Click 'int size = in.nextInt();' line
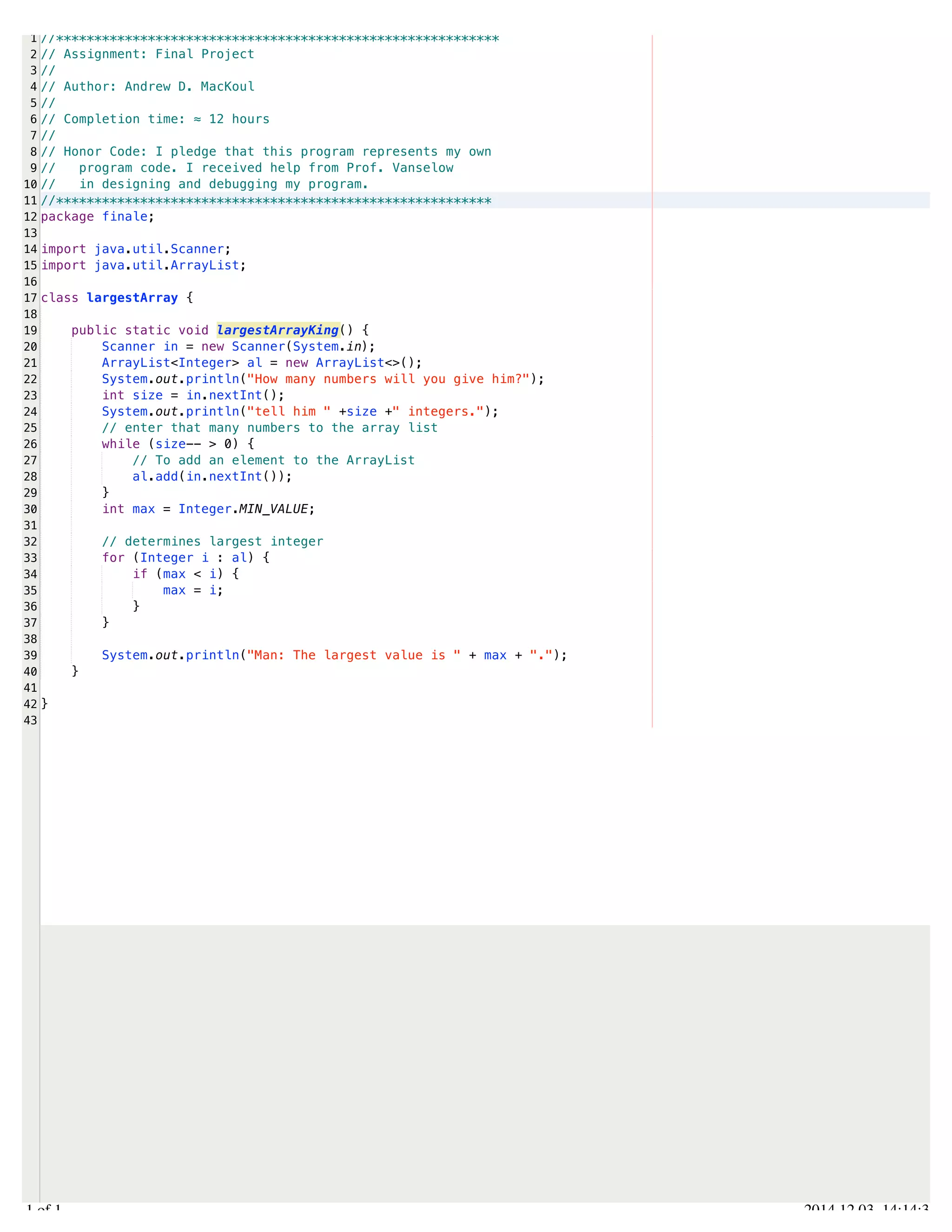 pos(193,396)
